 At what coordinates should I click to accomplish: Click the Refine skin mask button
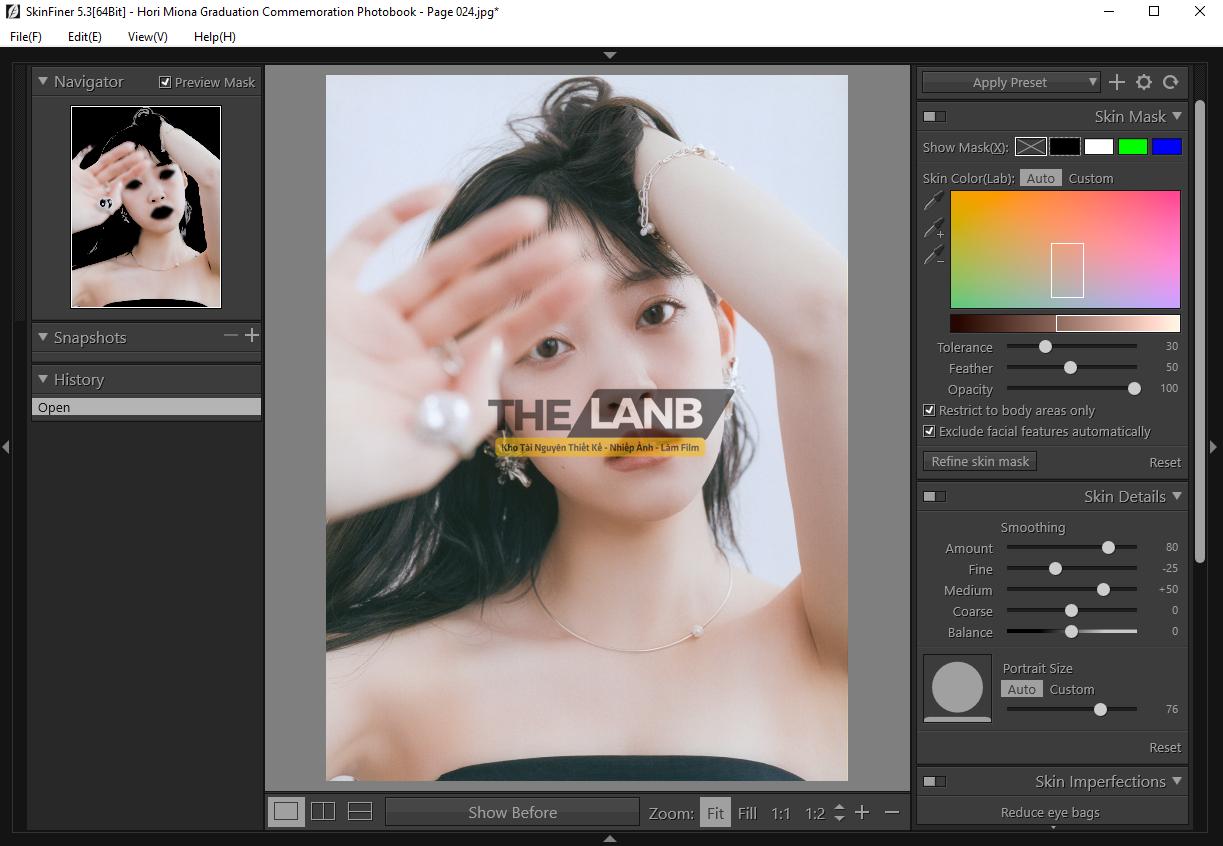(980, 461)
